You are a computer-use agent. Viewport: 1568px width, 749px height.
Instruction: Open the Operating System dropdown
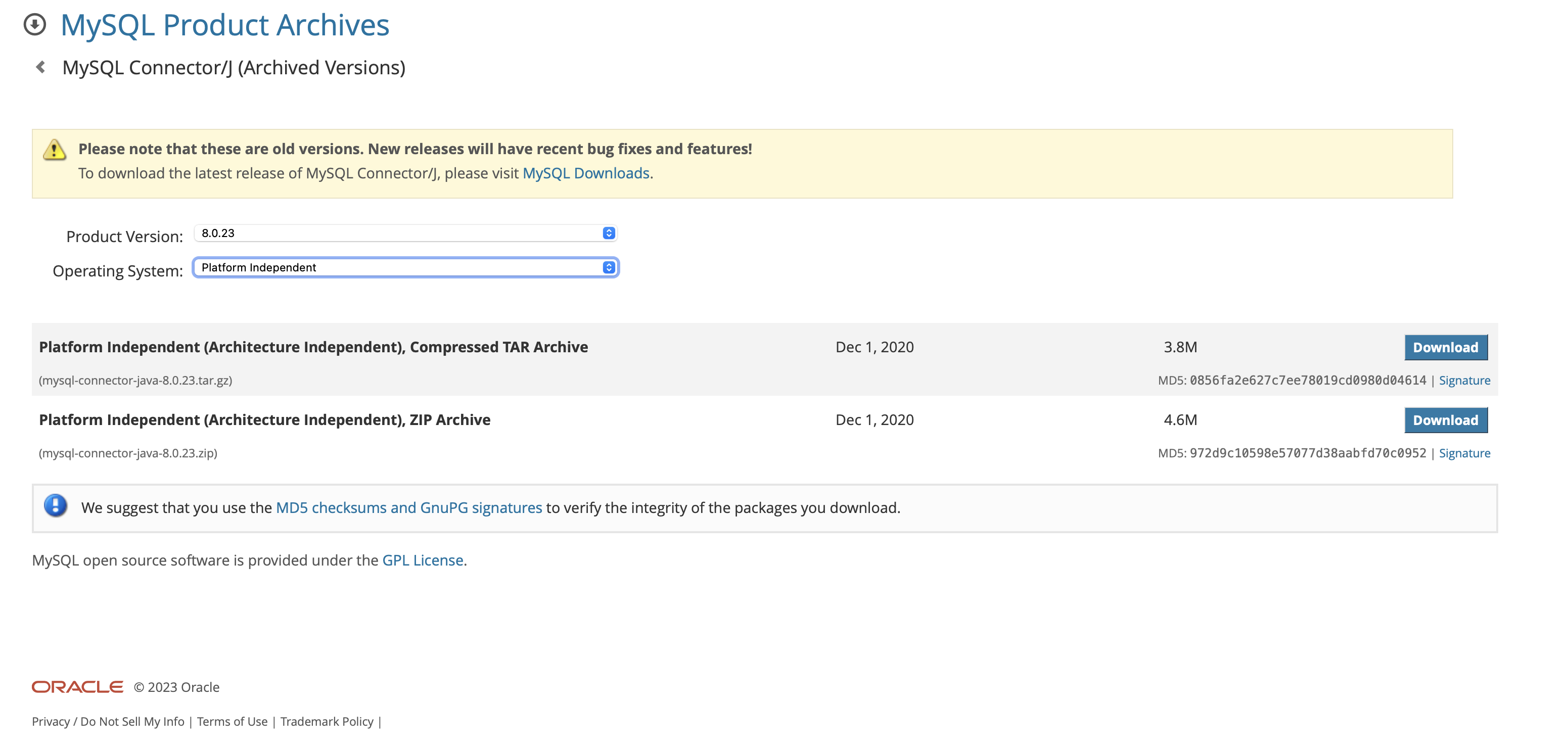tap(405, 268)
